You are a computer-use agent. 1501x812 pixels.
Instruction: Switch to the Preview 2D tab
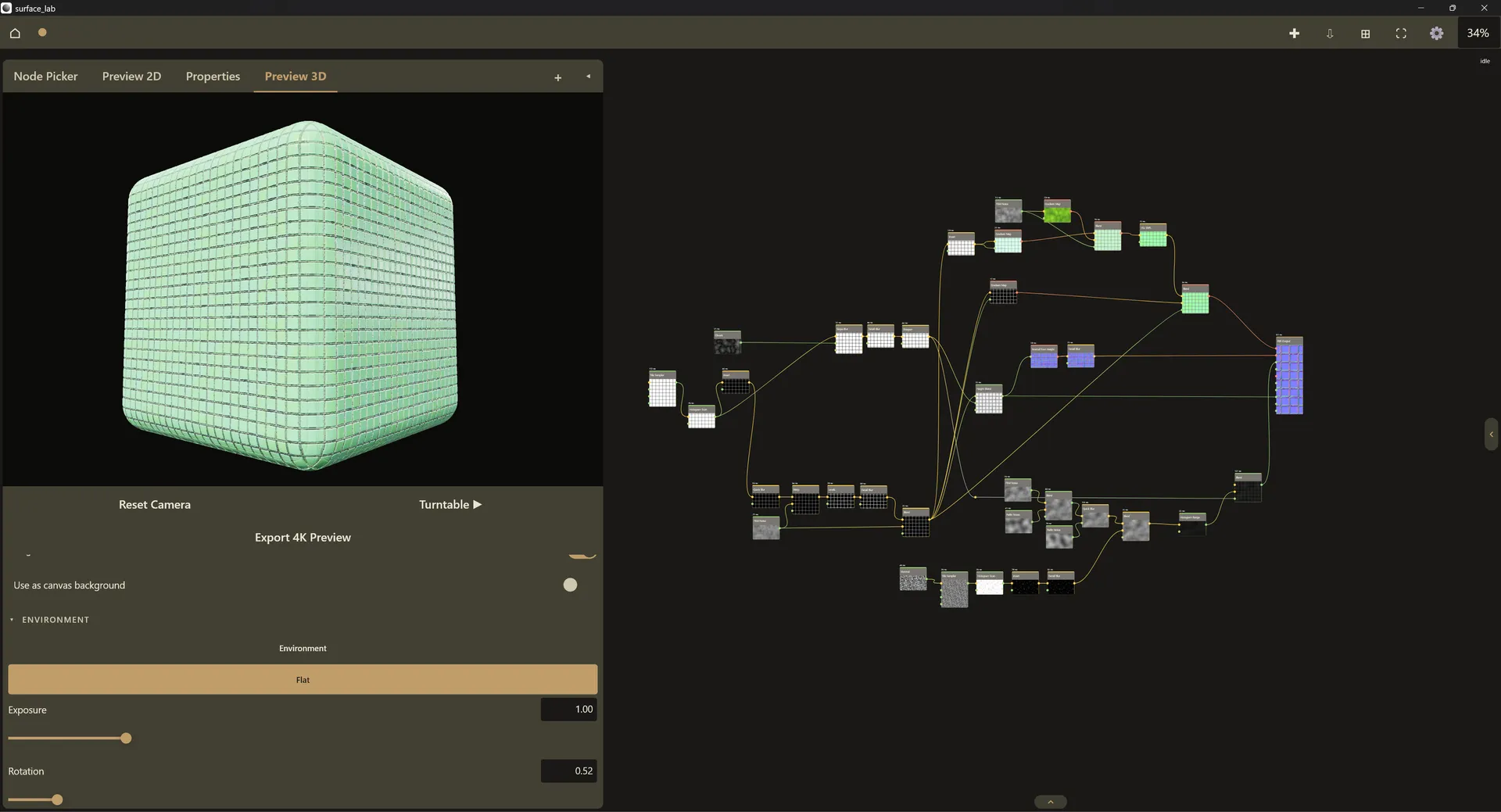coord(131,76)
